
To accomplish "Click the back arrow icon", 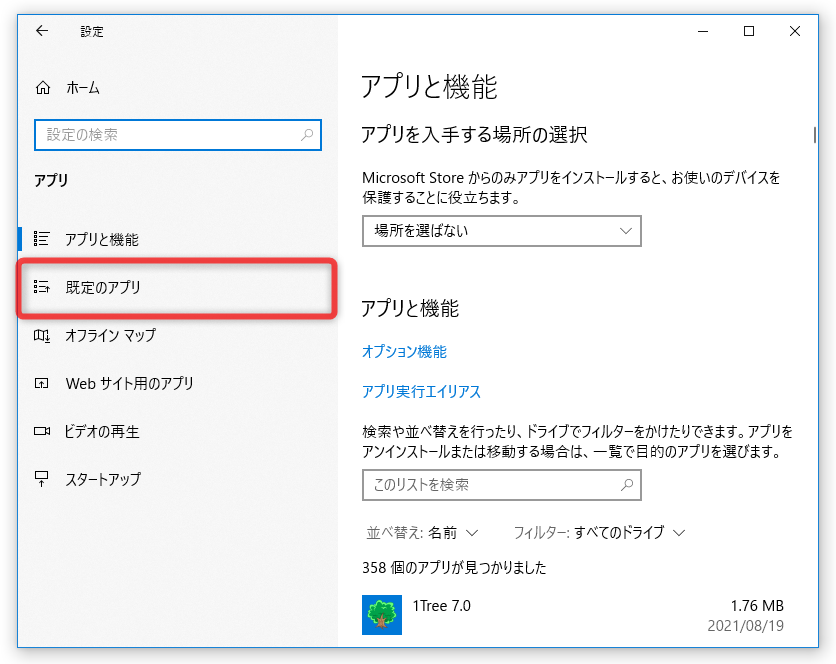I will tap(42, 31).
